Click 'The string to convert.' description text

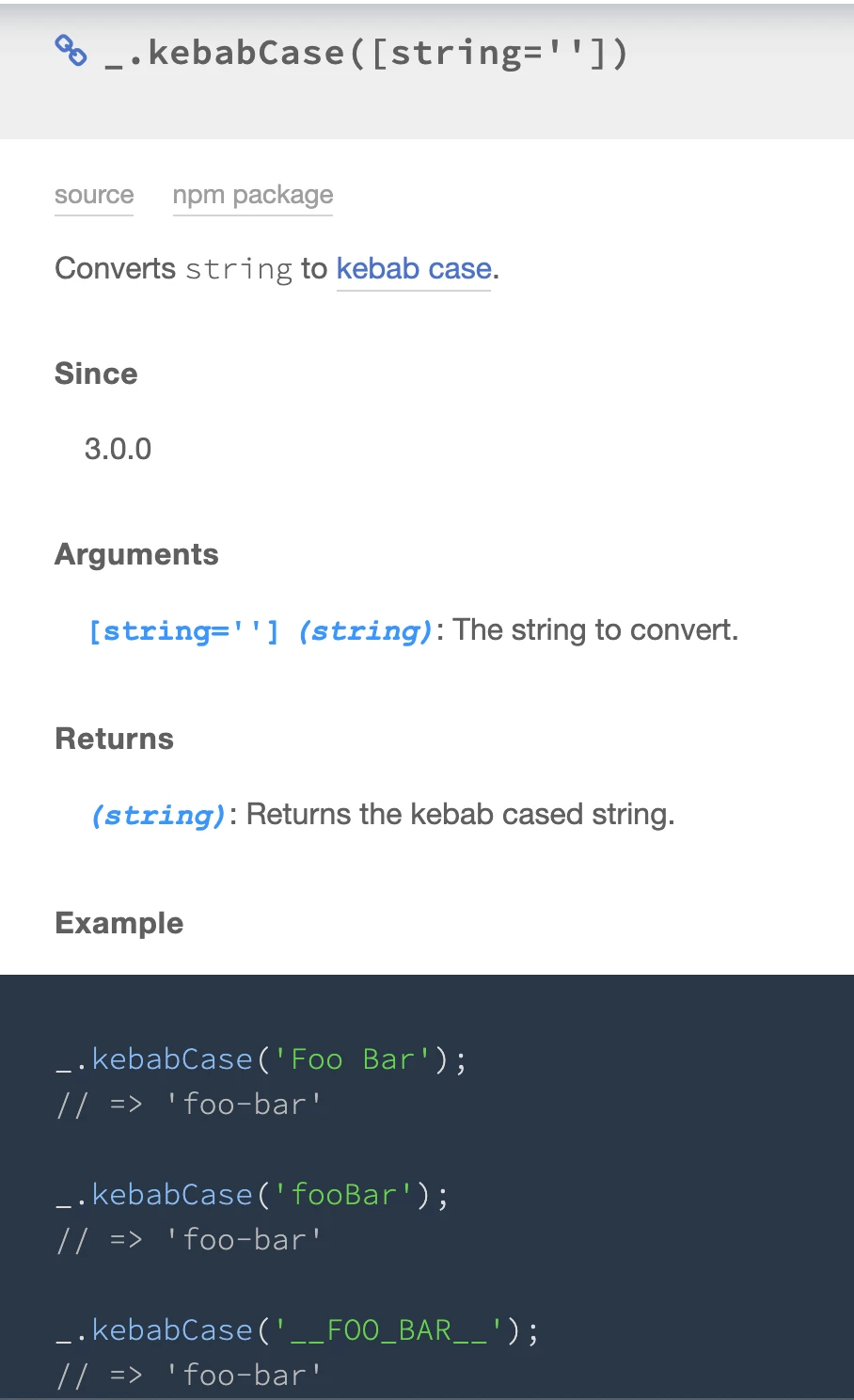(596, 629)
